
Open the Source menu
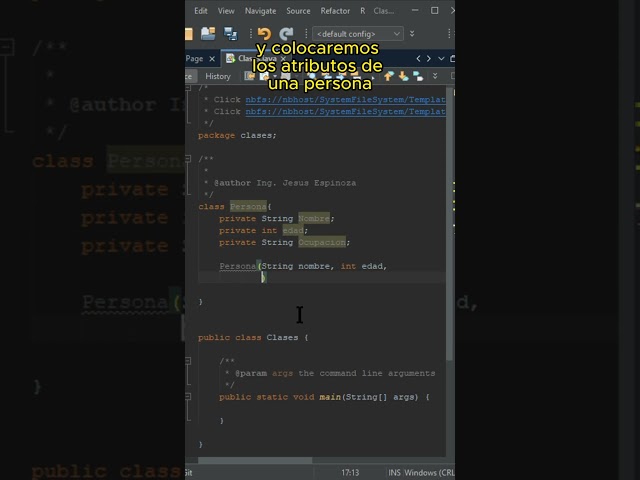(x=298, y=11)
